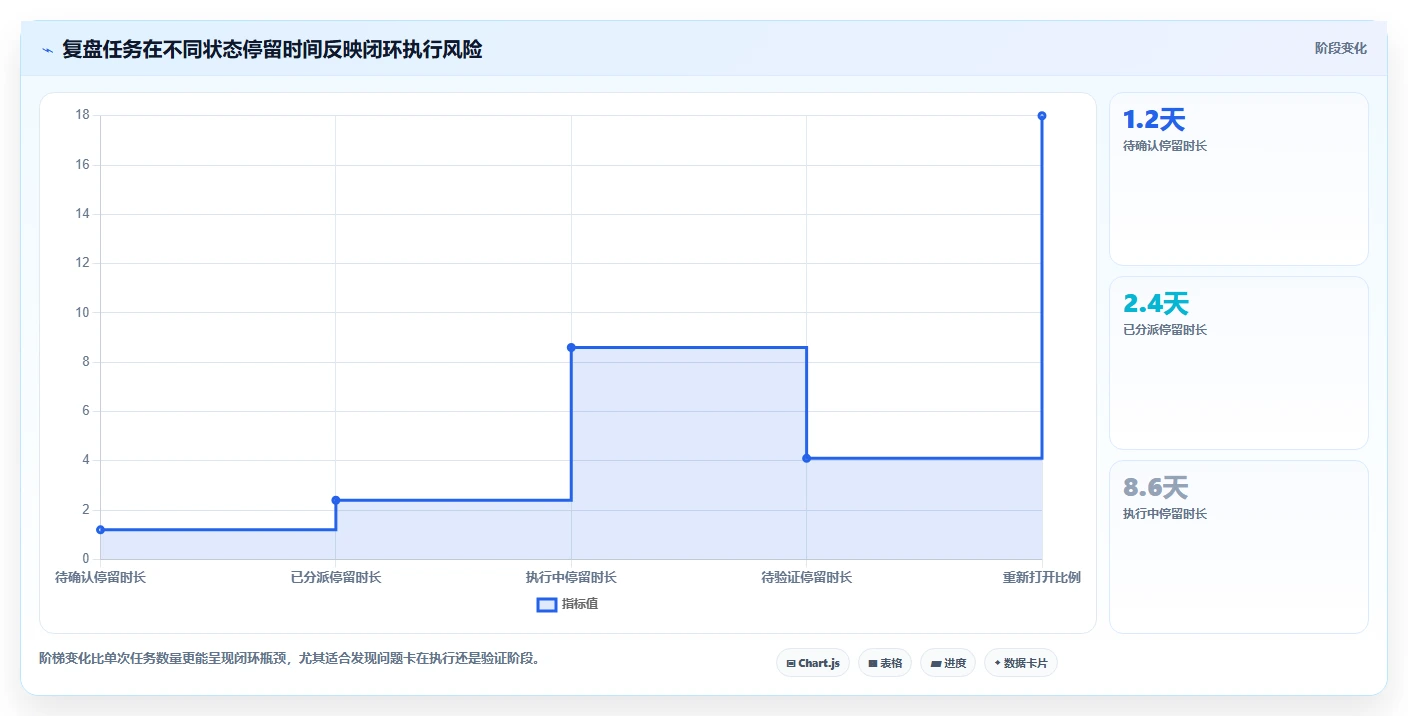
Task: Click the data point at 执行中停留时长
Action: [571, 347]
